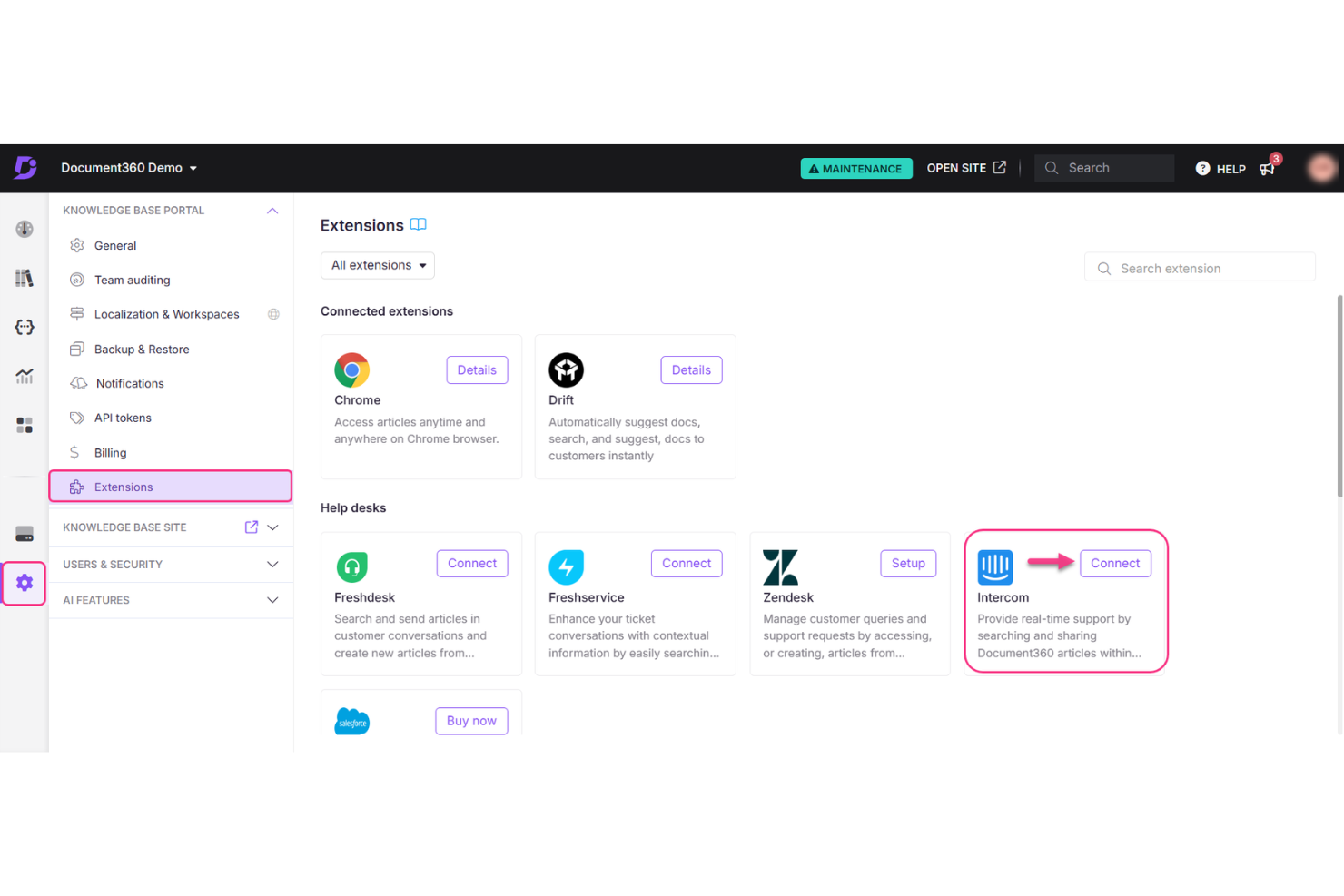The height and width of the screenshot is (896, 1344).
Task: Select the Settings gear icon in the sidebar
Action: pos(25,583)
